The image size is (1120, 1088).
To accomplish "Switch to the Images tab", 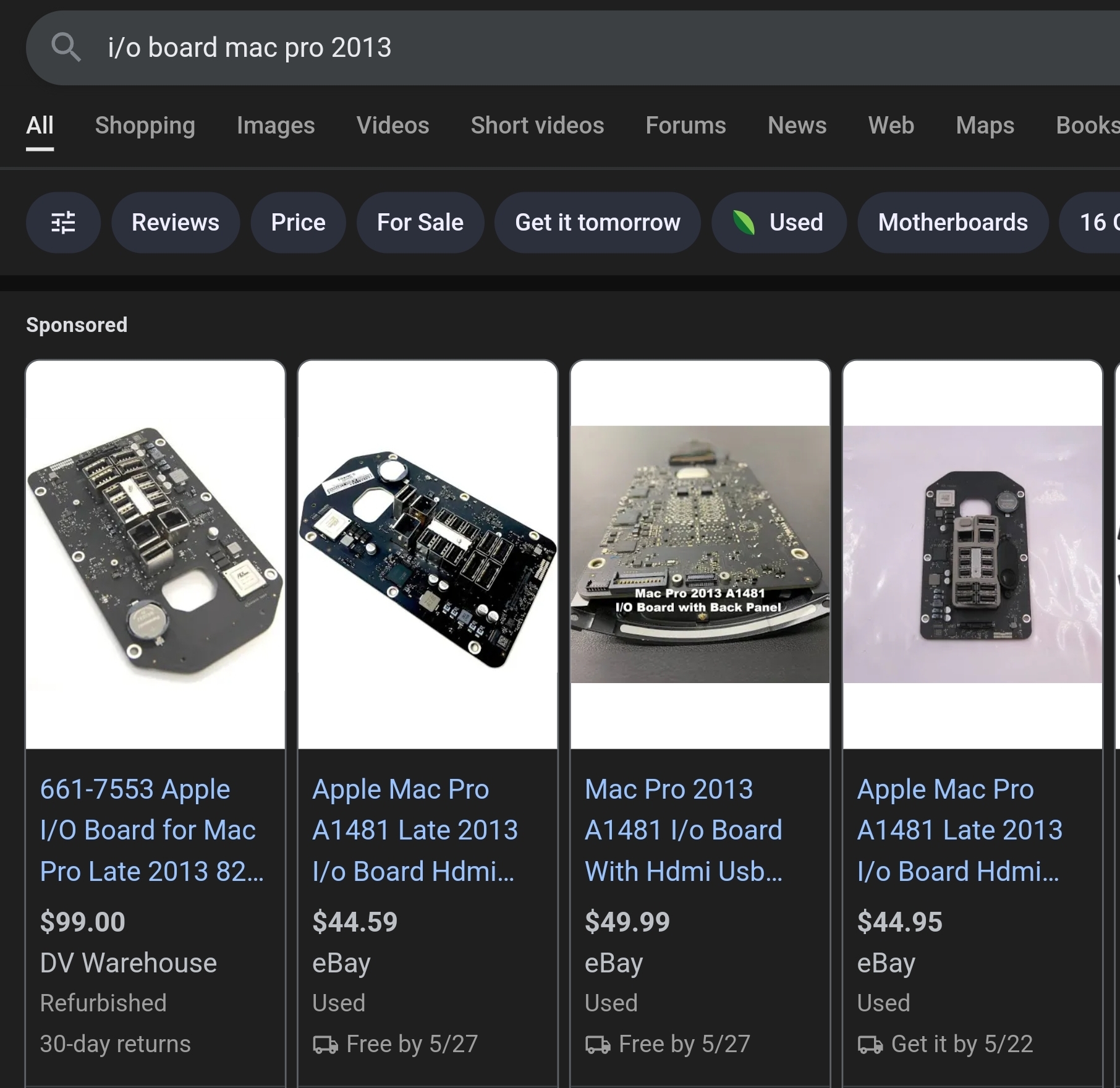I will click(276, 125).
